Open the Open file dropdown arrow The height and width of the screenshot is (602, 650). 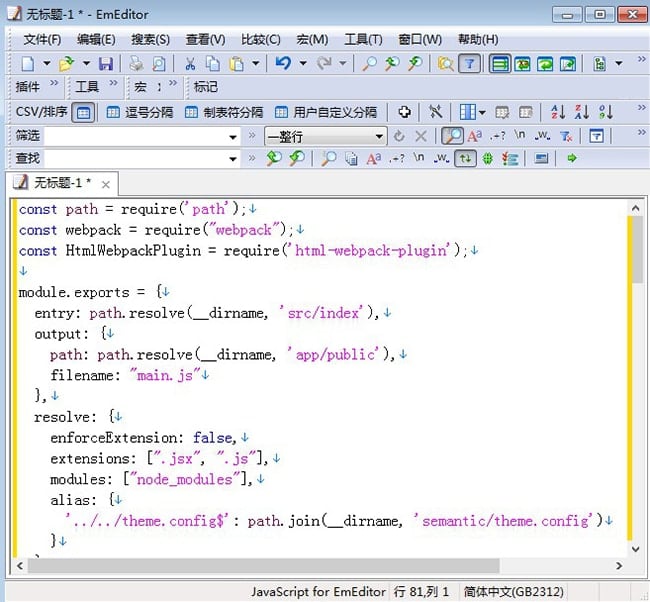pyautogui.click(x=86, y=64)
